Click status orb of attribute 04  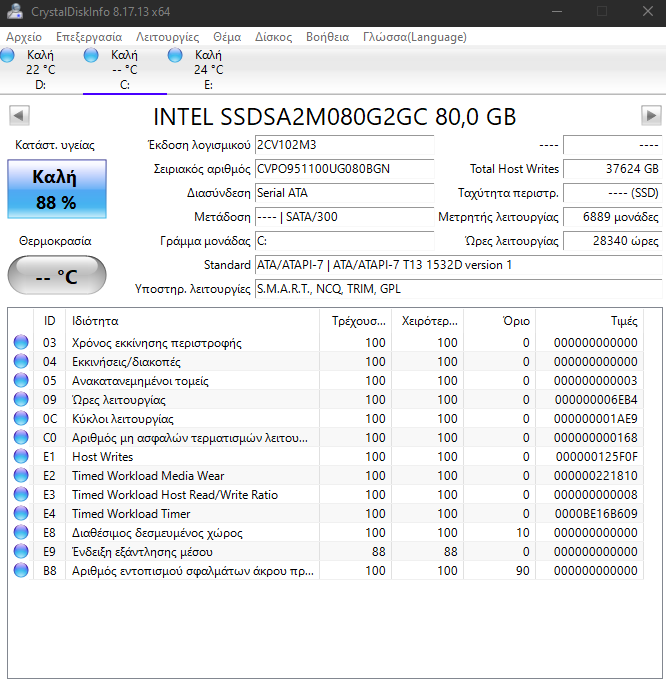coord(21,361)
